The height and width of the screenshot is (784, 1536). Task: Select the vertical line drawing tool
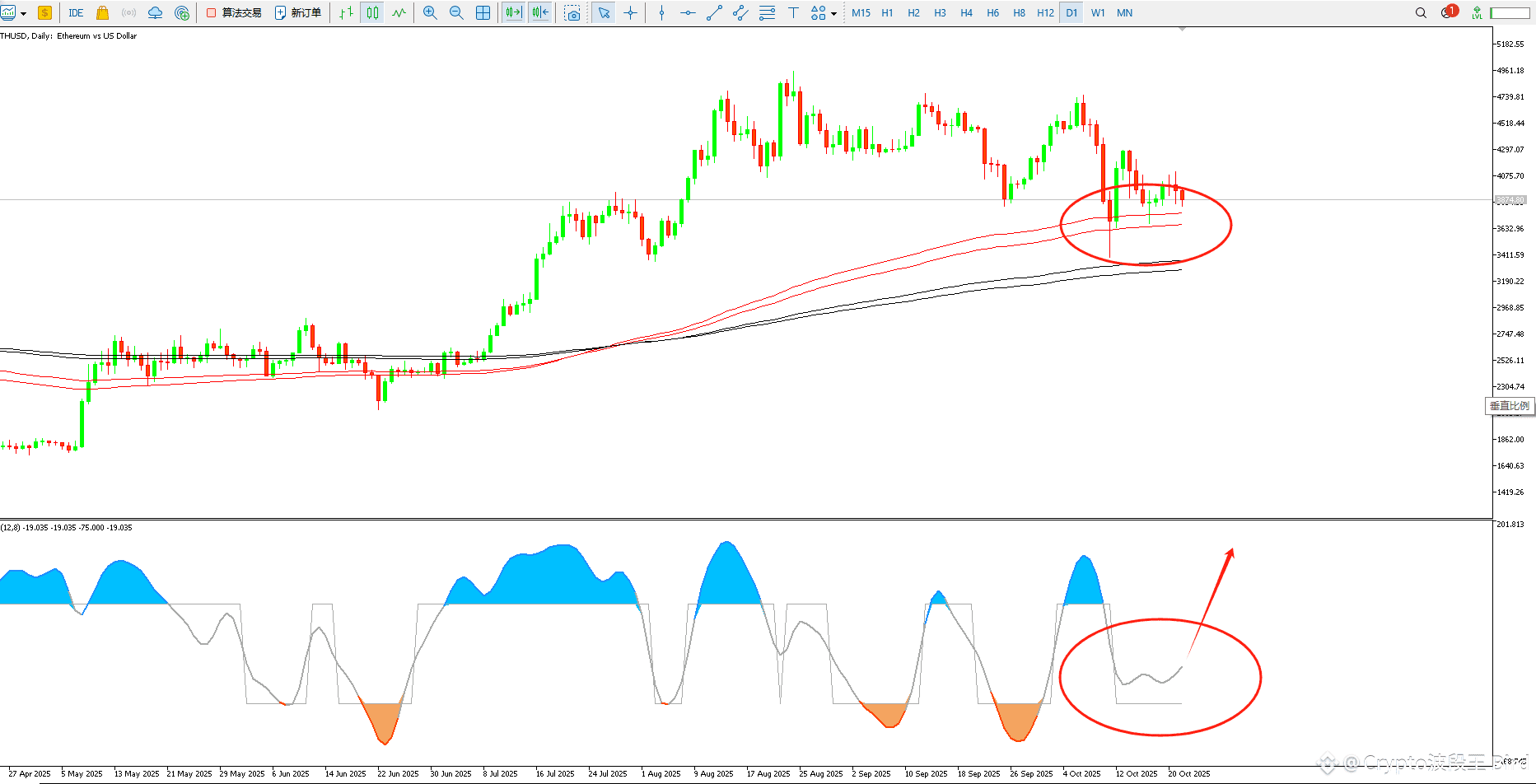[x=661, y=12]
